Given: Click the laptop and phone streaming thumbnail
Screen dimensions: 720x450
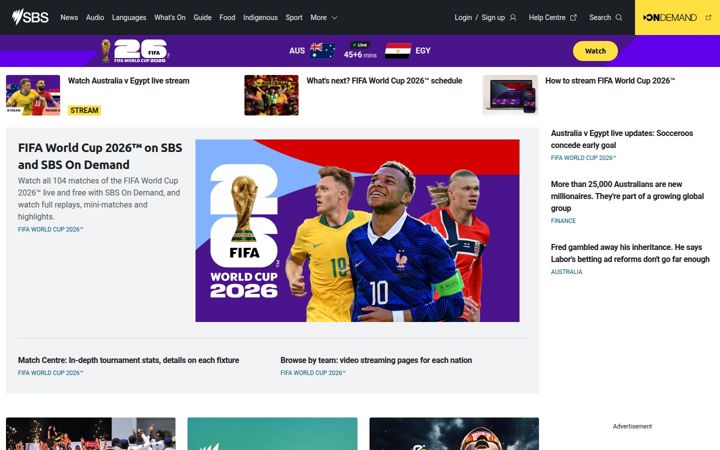Looking at the screenshot, I should (510, 95).
